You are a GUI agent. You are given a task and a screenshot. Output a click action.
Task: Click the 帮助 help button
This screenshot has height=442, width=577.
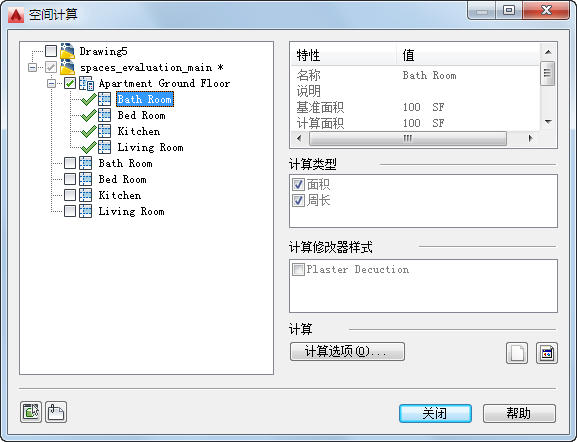point(519,413)
